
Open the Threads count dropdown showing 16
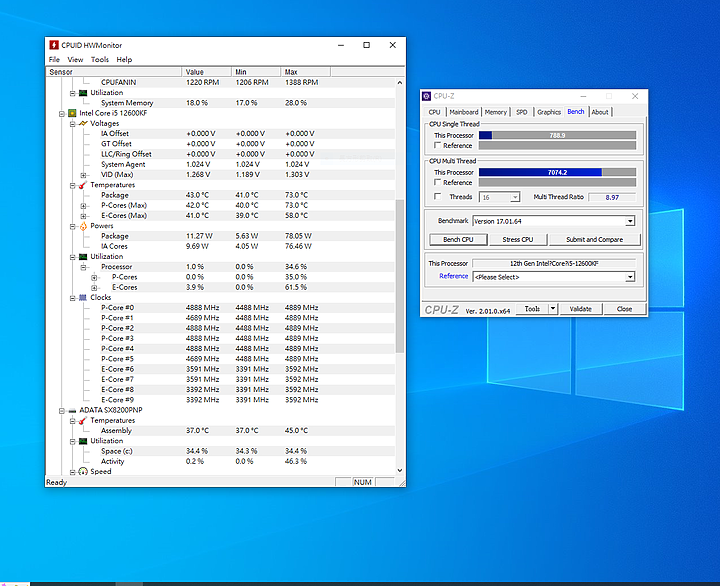pyautogui.click(x=515, y=197)
